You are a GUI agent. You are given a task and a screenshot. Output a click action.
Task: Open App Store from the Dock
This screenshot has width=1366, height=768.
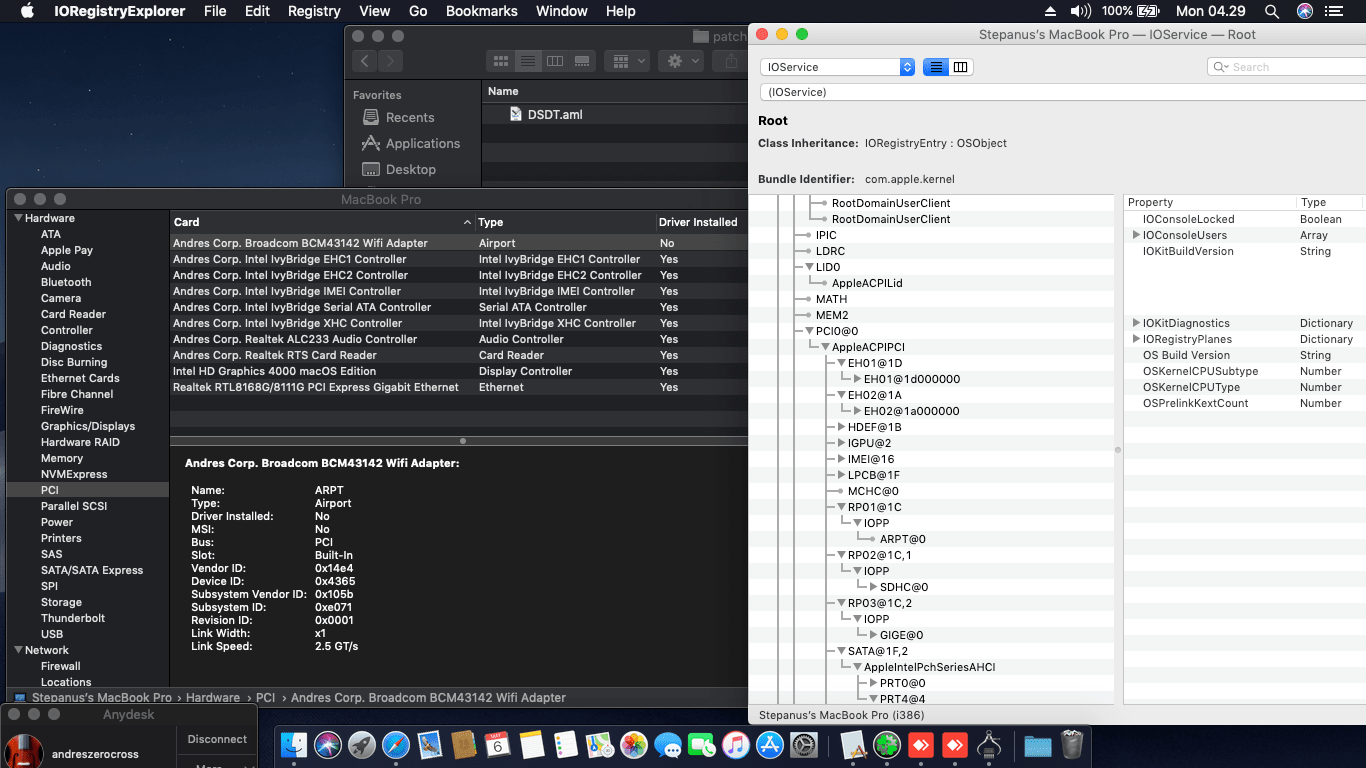click(x=769, y=745)
